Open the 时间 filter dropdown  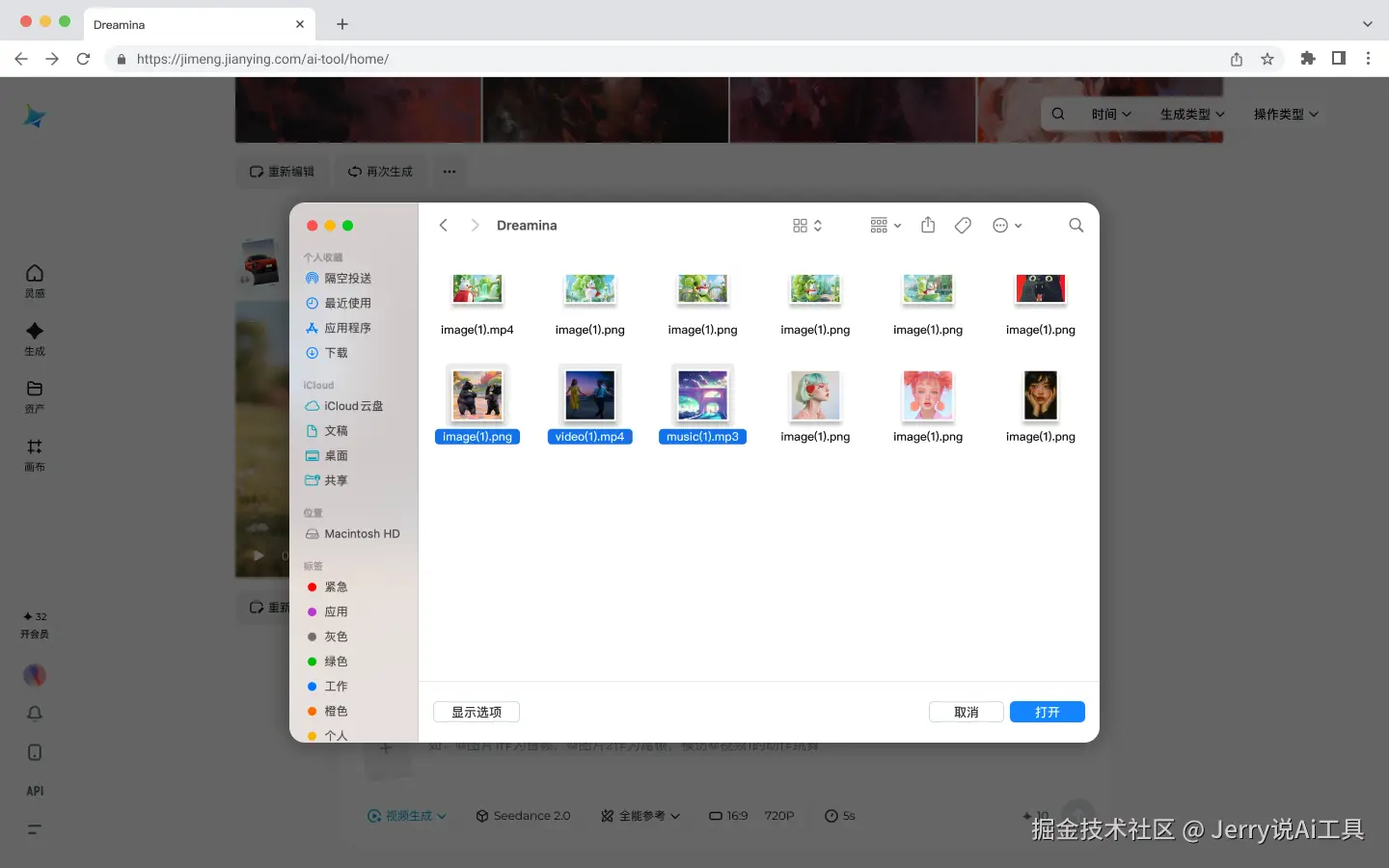tap(1111, 114)
